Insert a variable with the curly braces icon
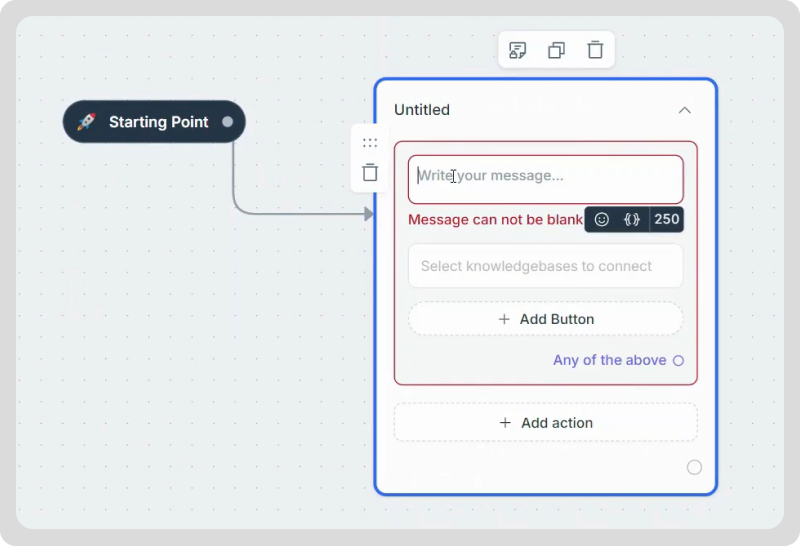Screen dimensions: 800x546 coord(632,220)
